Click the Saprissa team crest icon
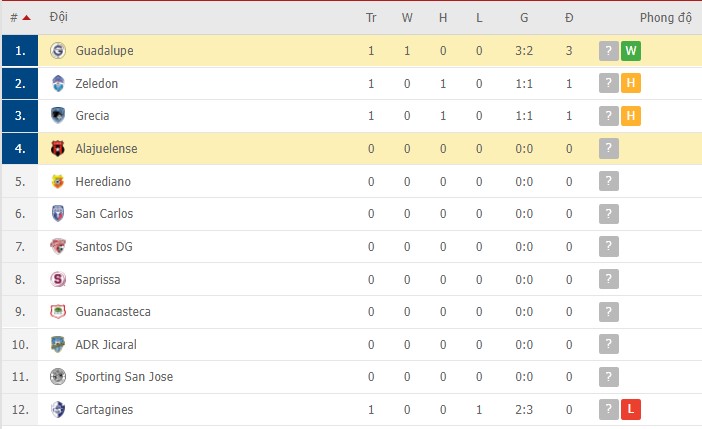 pyautogui.click(x=57, y=279)
